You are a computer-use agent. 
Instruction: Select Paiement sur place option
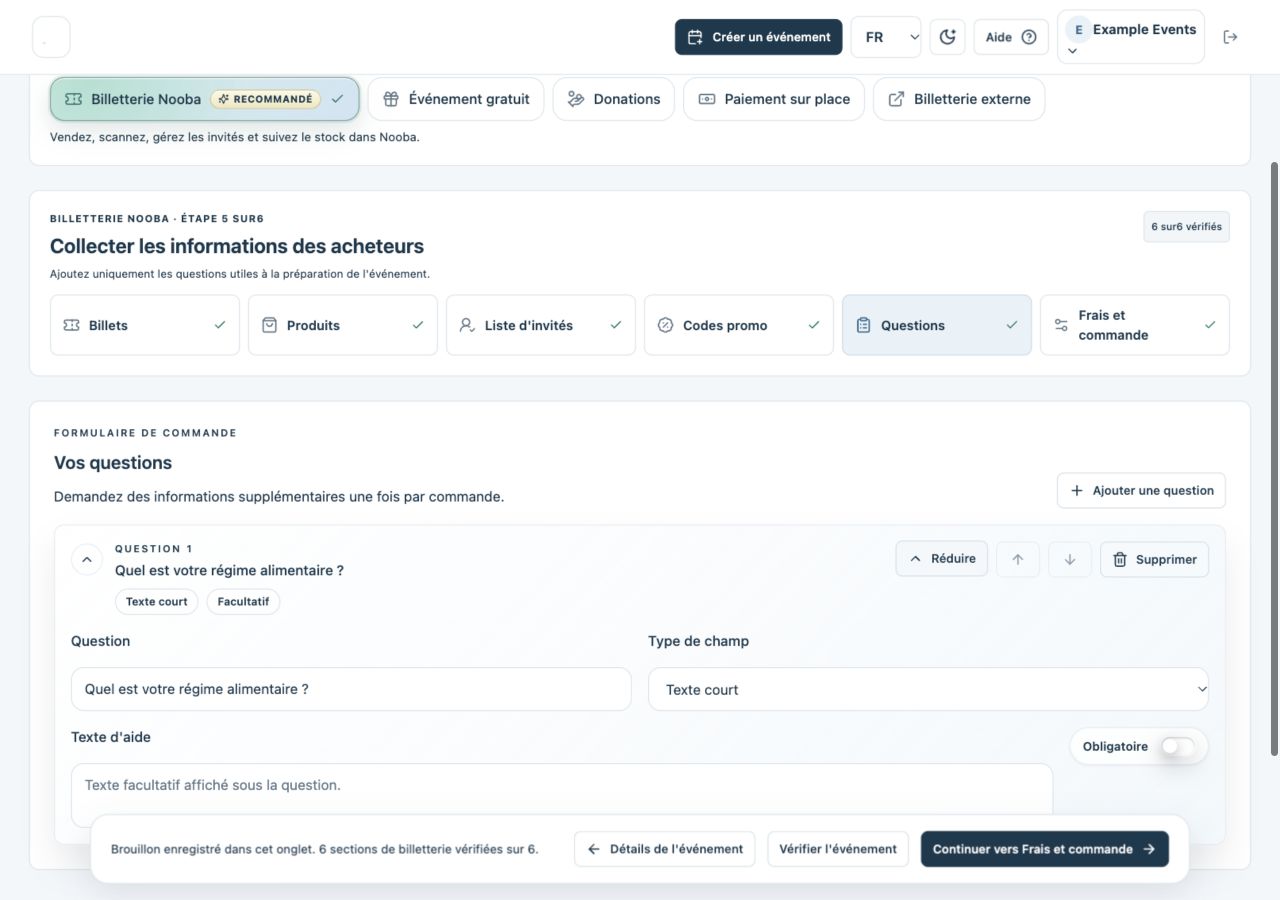click(x=774, y=99)
